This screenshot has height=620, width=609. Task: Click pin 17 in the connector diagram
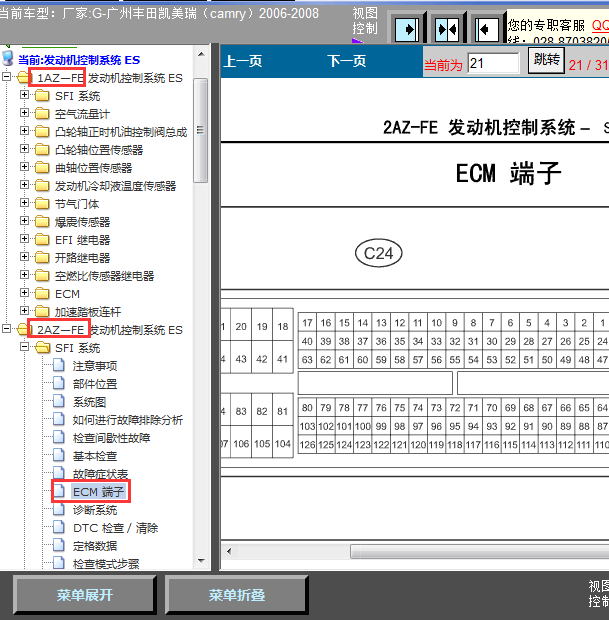tap(307, 323)
